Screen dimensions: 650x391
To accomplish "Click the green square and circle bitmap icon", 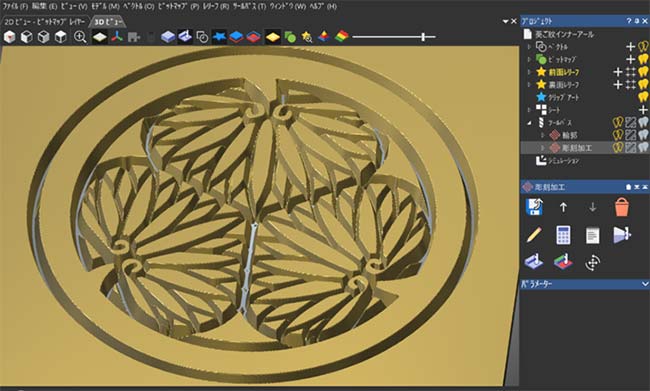I will click(x=290, y=37).
